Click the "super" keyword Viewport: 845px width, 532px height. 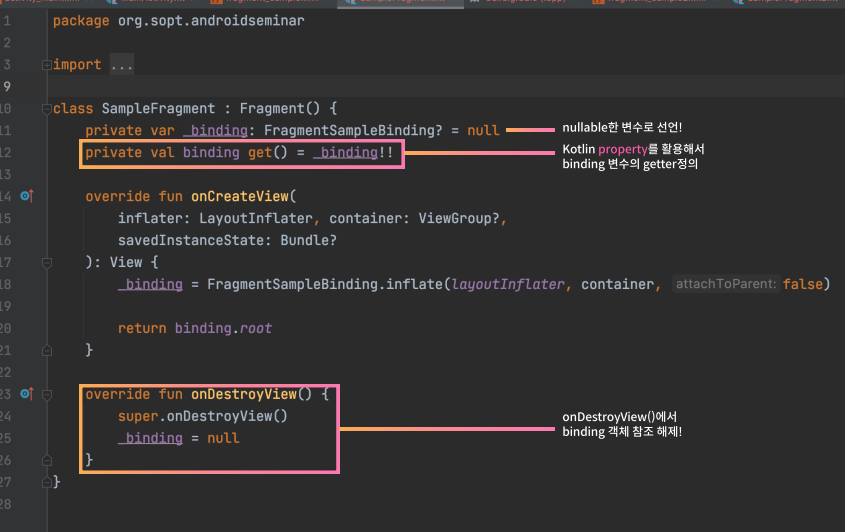(138, 416)
